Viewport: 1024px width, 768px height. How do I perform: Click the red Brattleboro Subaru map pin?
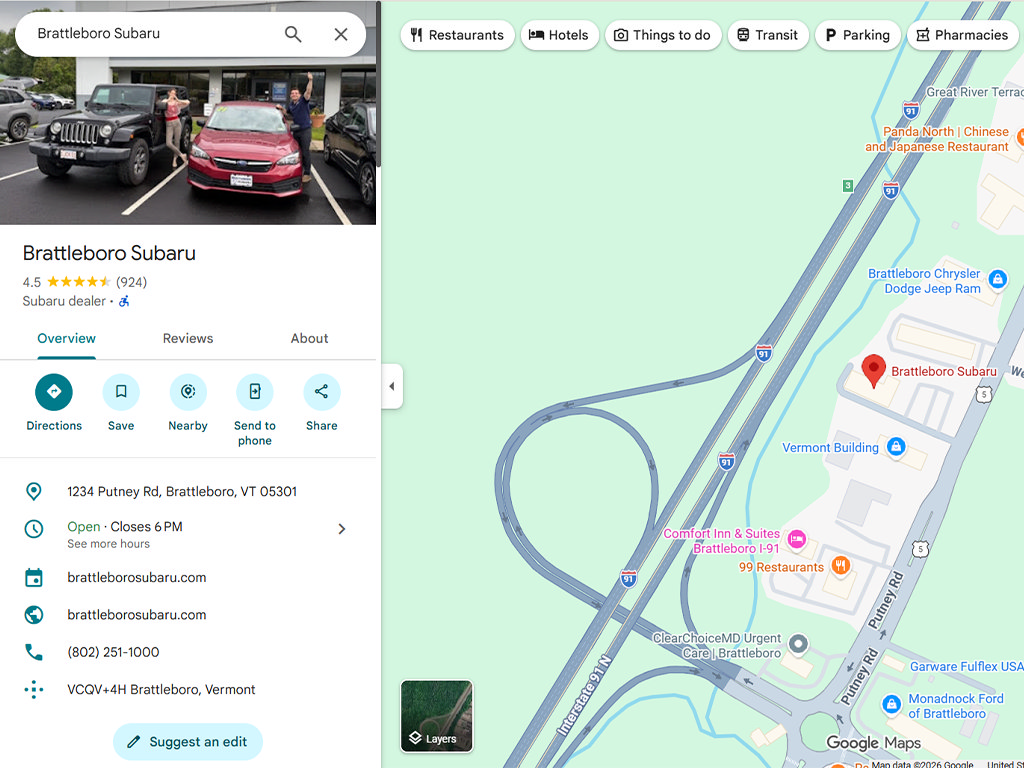(873, 370)
